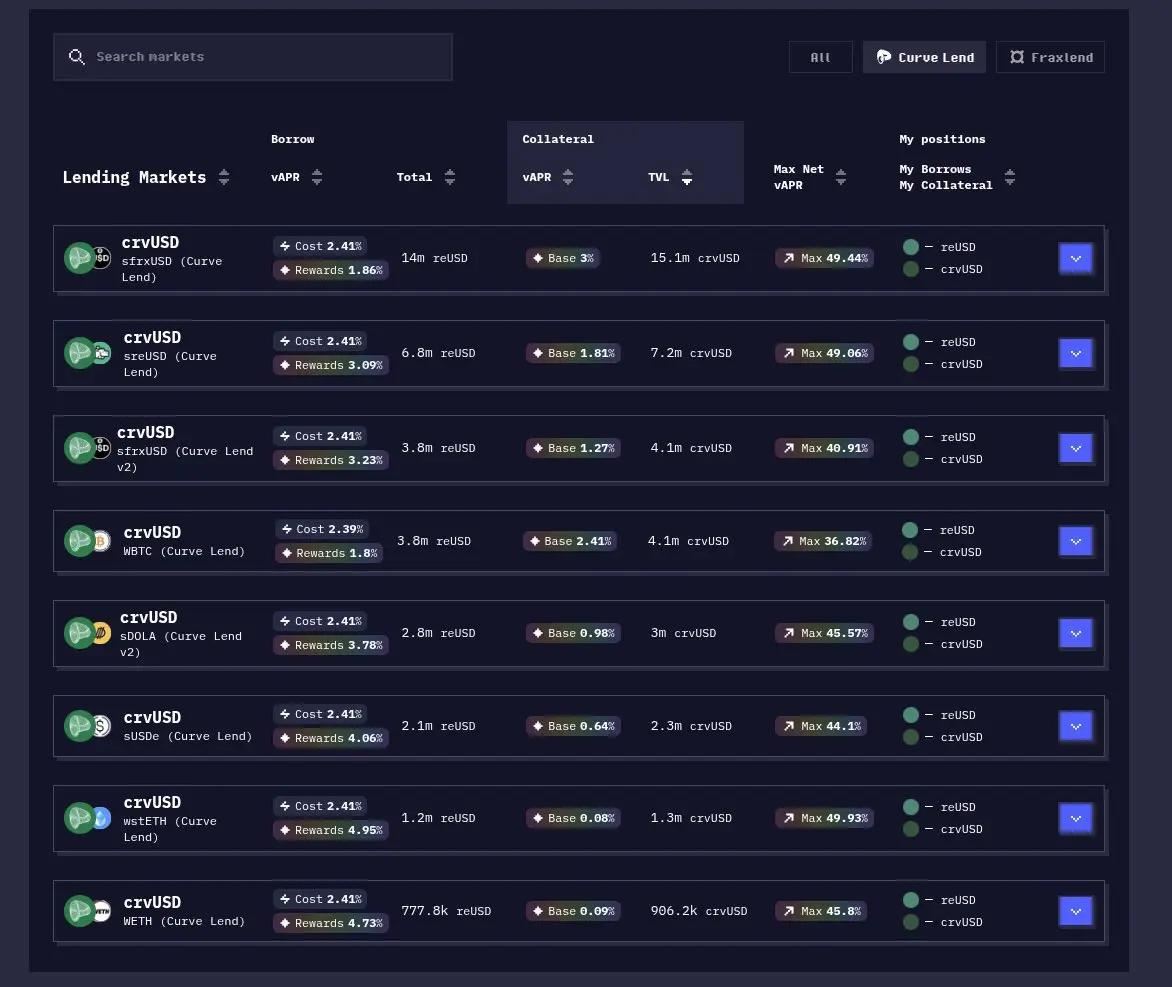
Task: Sort by Collateral TVL column
Action: (x=687, y=177)
